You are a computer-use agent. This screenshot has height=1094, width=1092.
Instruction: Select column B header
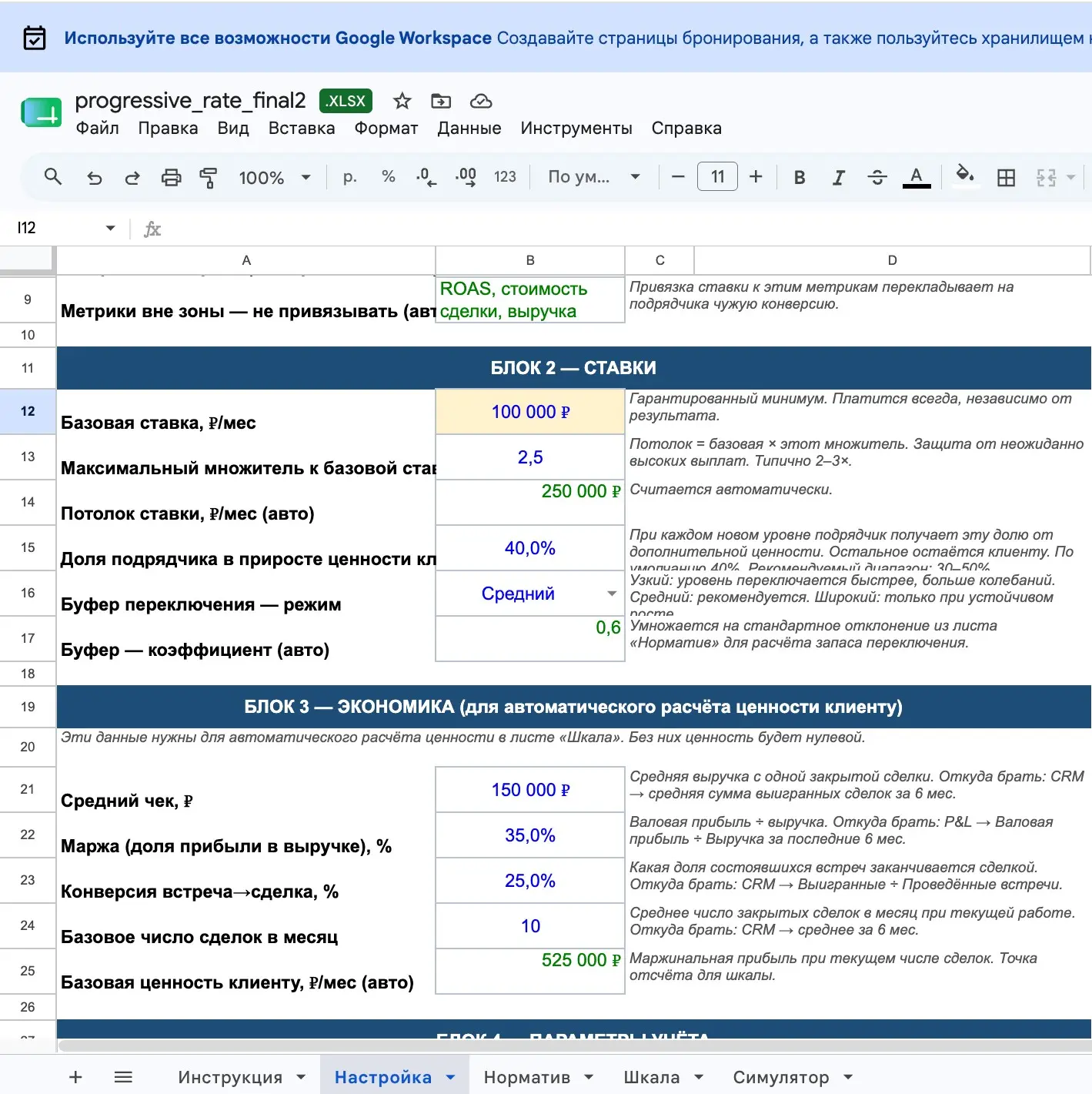[530, 260]
